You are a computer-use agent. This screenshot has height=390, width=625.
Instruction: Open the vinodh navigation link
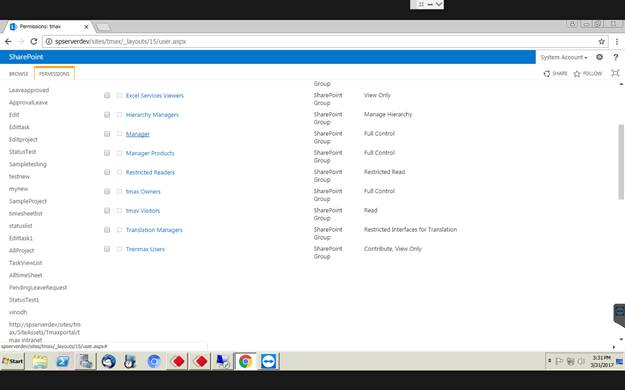coord(18,312)
